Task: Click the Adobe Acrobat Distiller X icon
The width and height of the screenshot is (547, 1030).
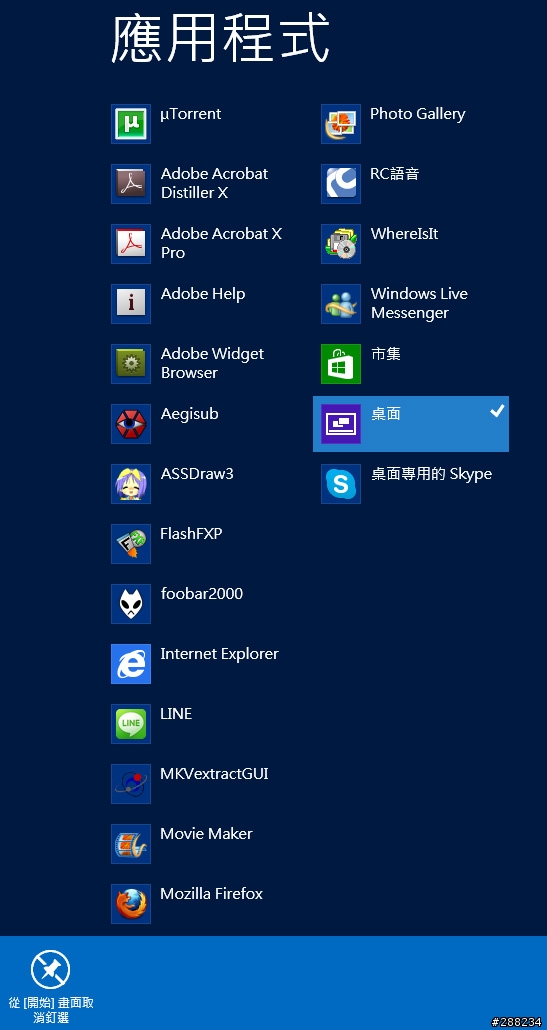Action: tap(131, 184)
